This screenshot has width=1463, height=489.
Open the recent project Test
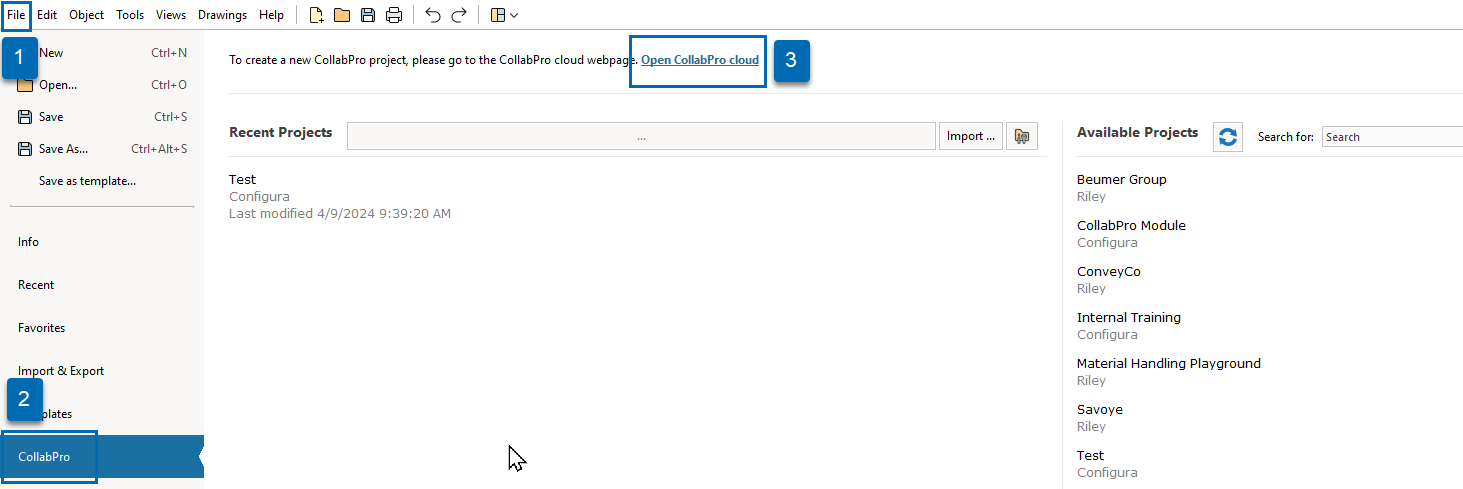coord(243,180)
